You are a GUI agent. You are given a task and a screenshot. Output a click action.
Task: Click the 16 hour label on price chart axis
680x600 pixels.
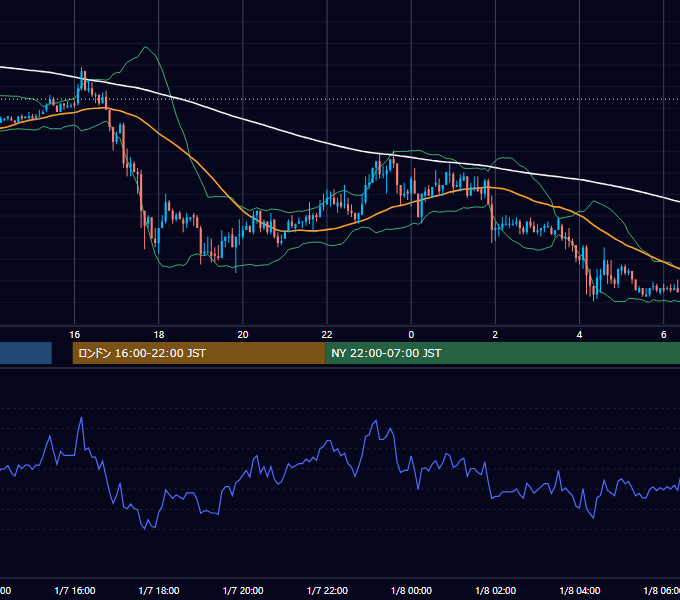(x=75, y=334)
